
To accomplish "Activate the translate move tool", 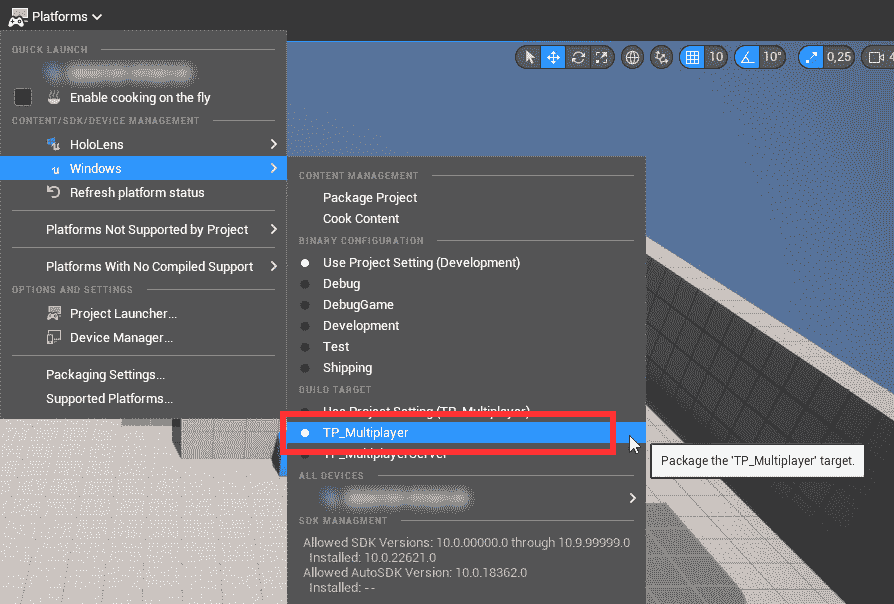I will (553, 57).
